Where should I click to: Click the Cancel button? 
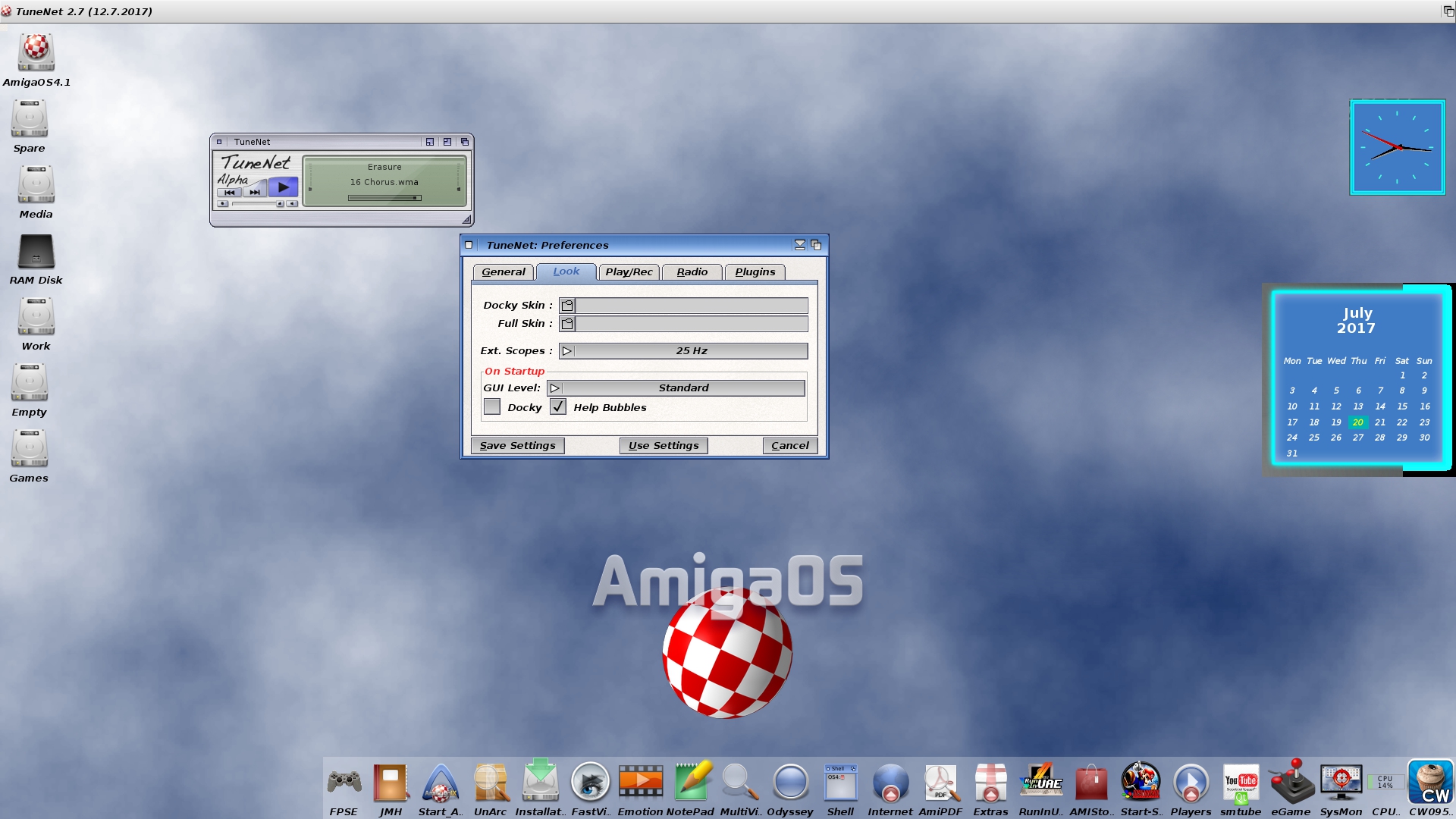791,445
